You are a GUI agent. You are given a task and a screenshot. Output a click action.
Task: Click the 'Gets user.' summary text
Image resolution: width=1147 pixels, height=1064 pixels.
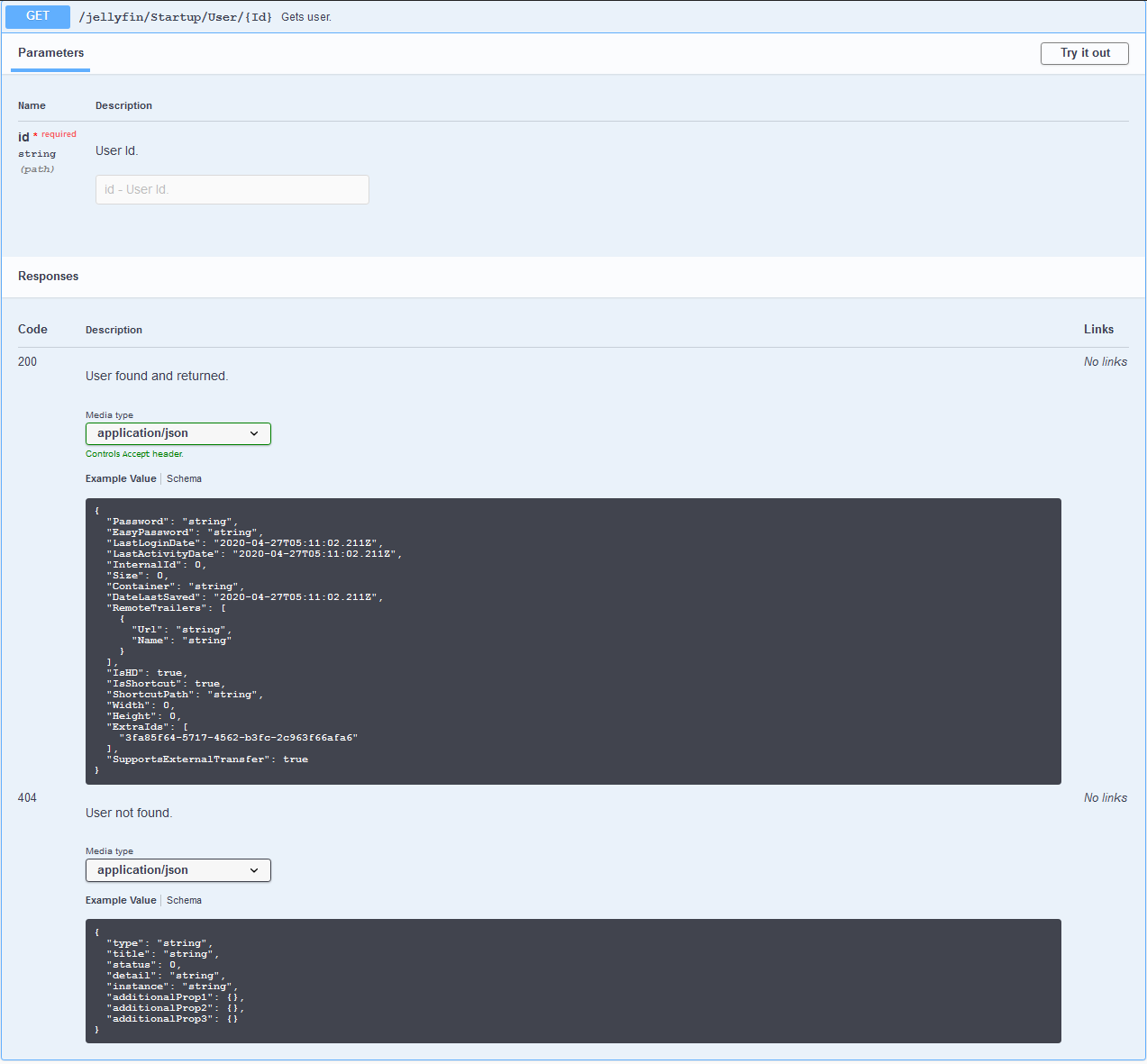pos(306,17)
